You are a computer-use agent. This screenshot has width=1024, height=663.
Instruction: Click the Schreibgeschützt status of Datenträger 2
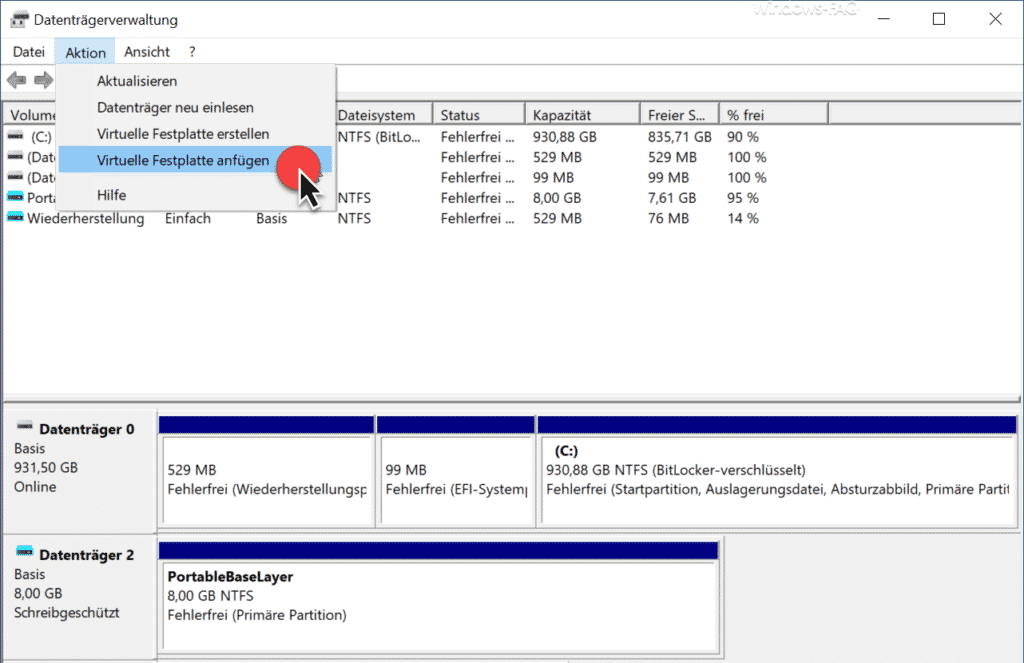click(67, 613)
